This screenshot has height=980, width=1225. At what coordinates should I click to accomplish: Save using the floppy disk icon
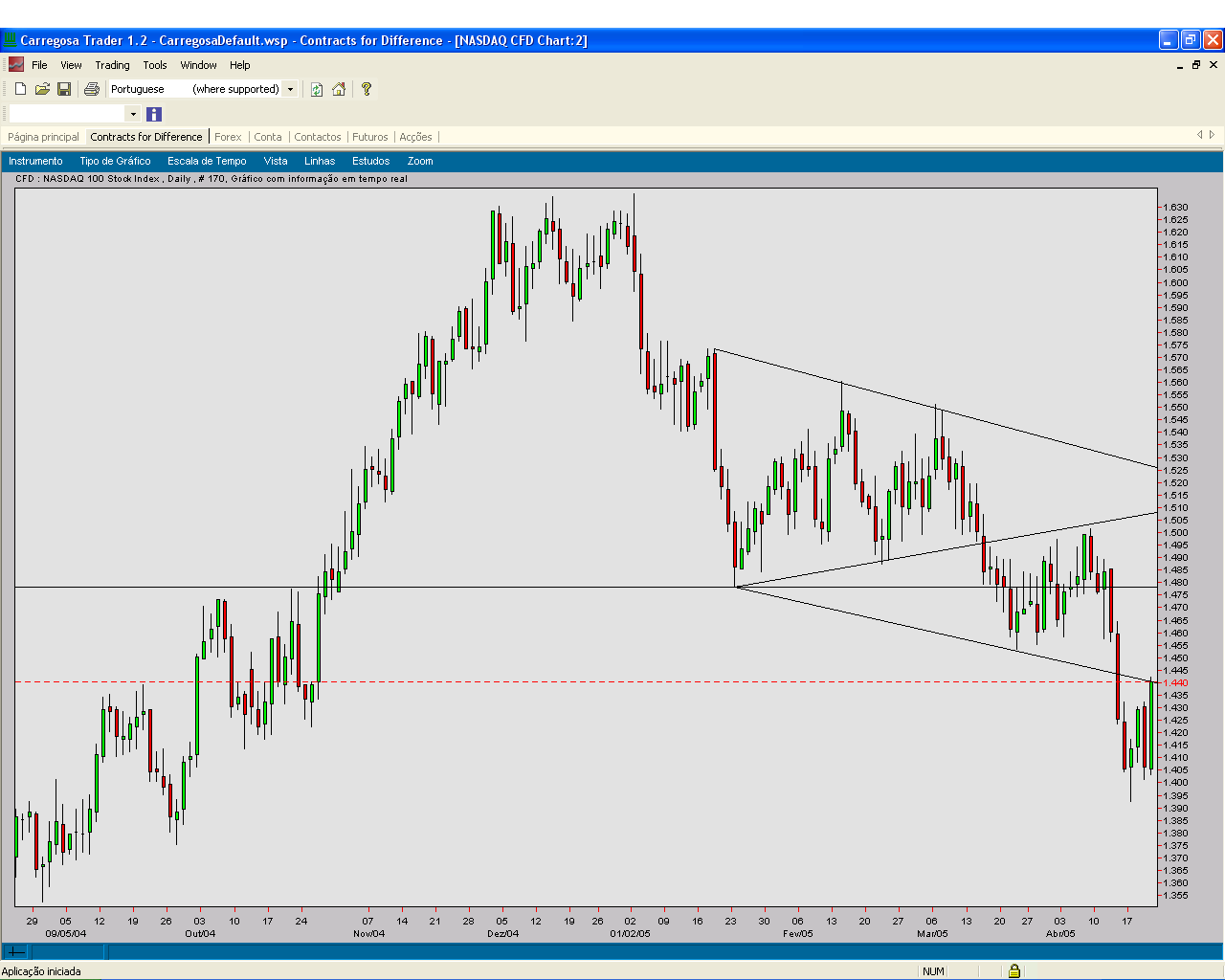64,89
